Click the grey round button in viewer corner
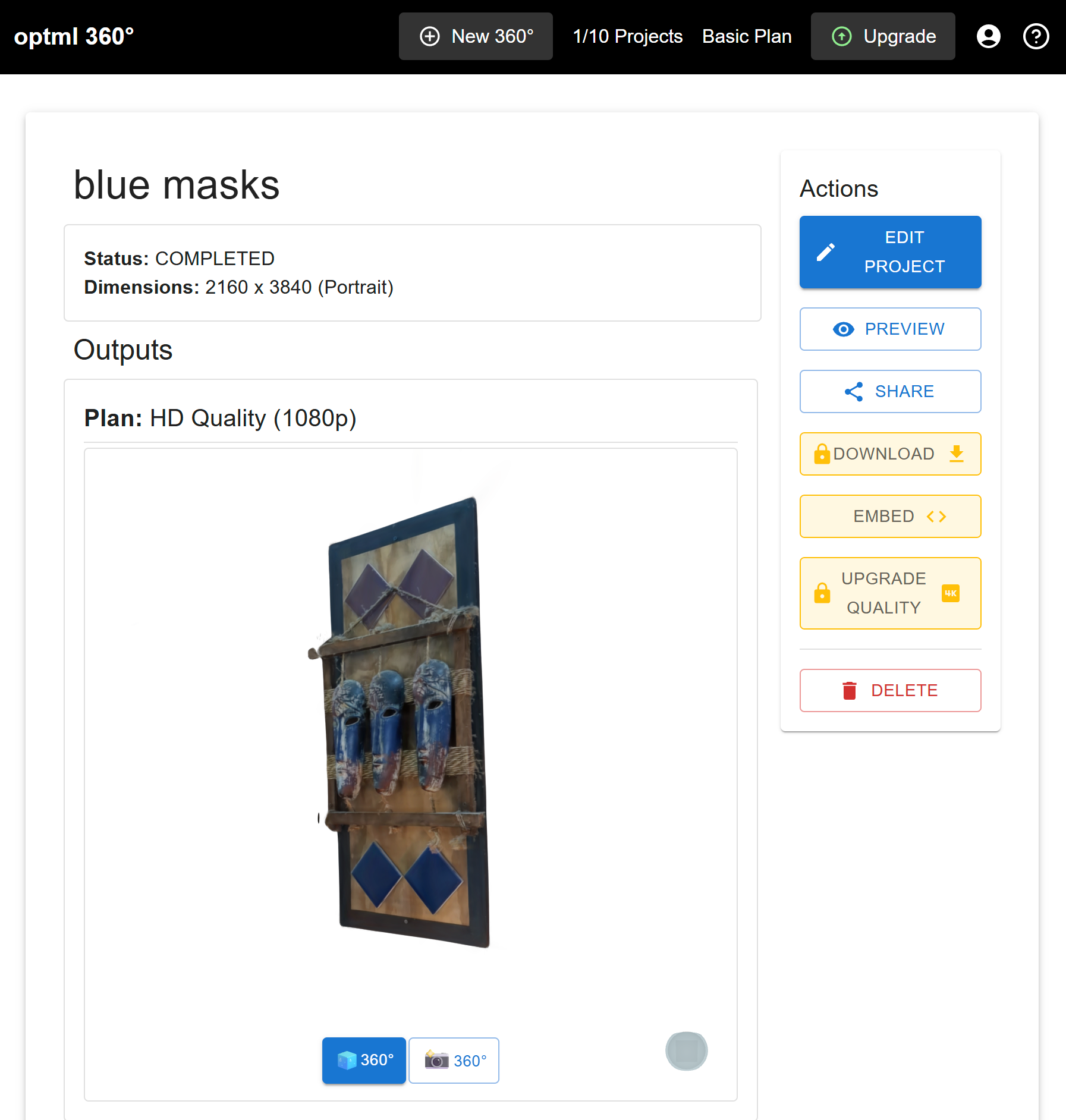This screenshot has height=1120, width=1066. pyautogui.click(x=686, y=1051)
